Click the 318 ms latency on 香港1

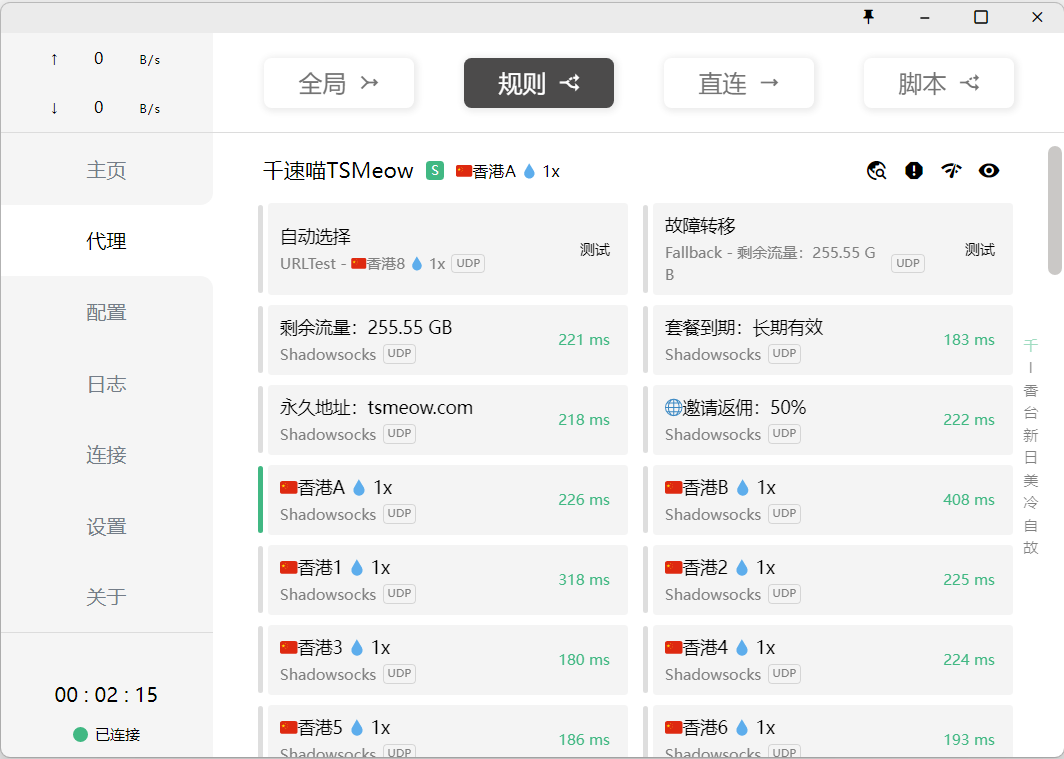point(584,580)
